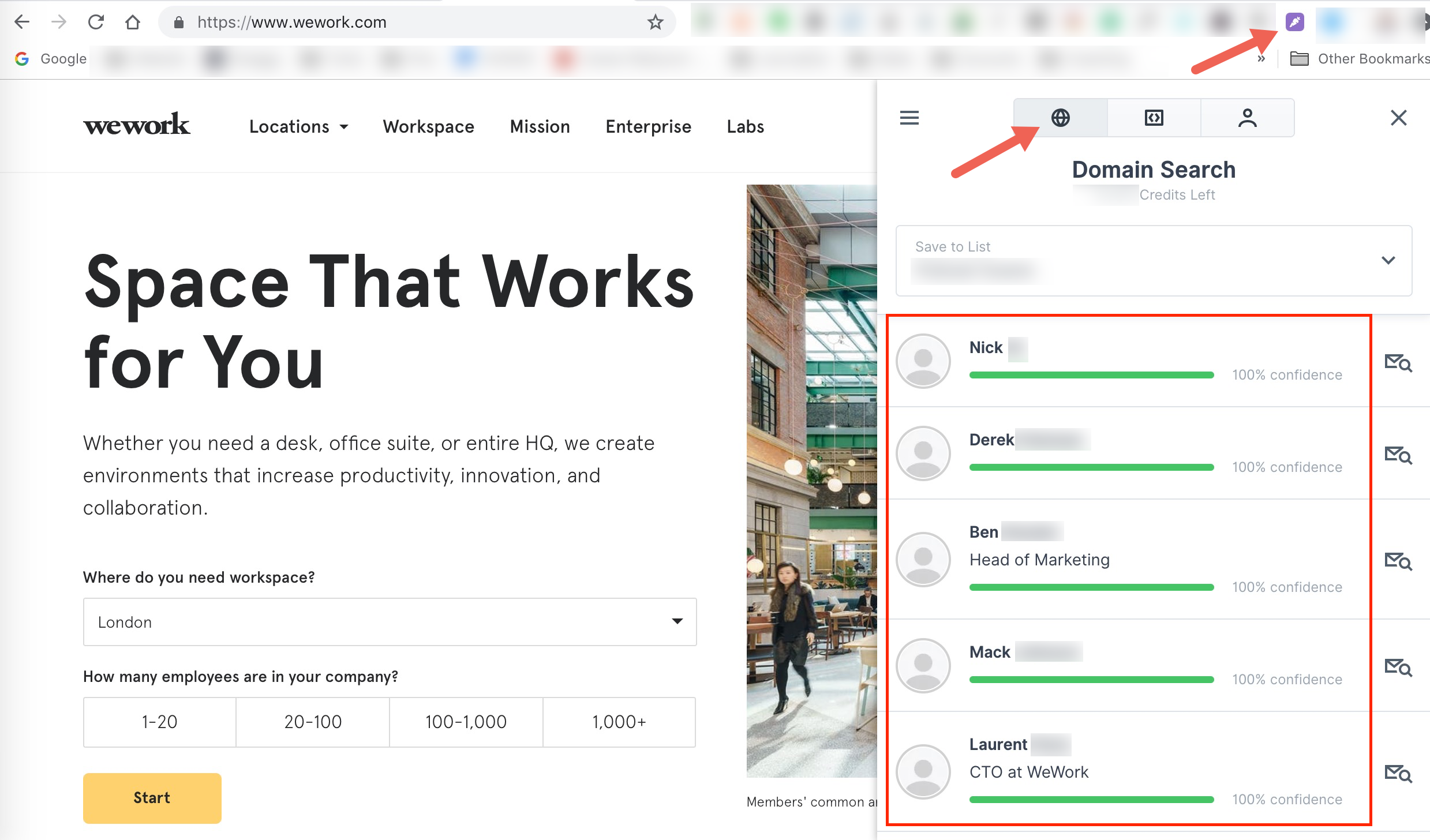Open the Enterprise menu item
The width and height of the screenshot is (1430, 840).
pyautogui.click(x=648, y=126)
